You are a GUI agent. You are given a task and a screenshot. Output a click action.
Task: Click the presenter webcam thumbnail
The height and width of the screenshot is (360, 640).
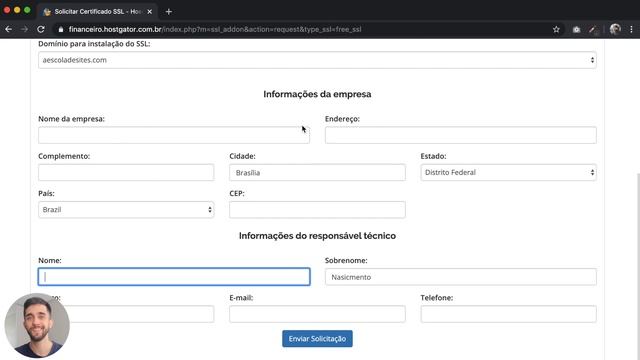click(37, 326)
